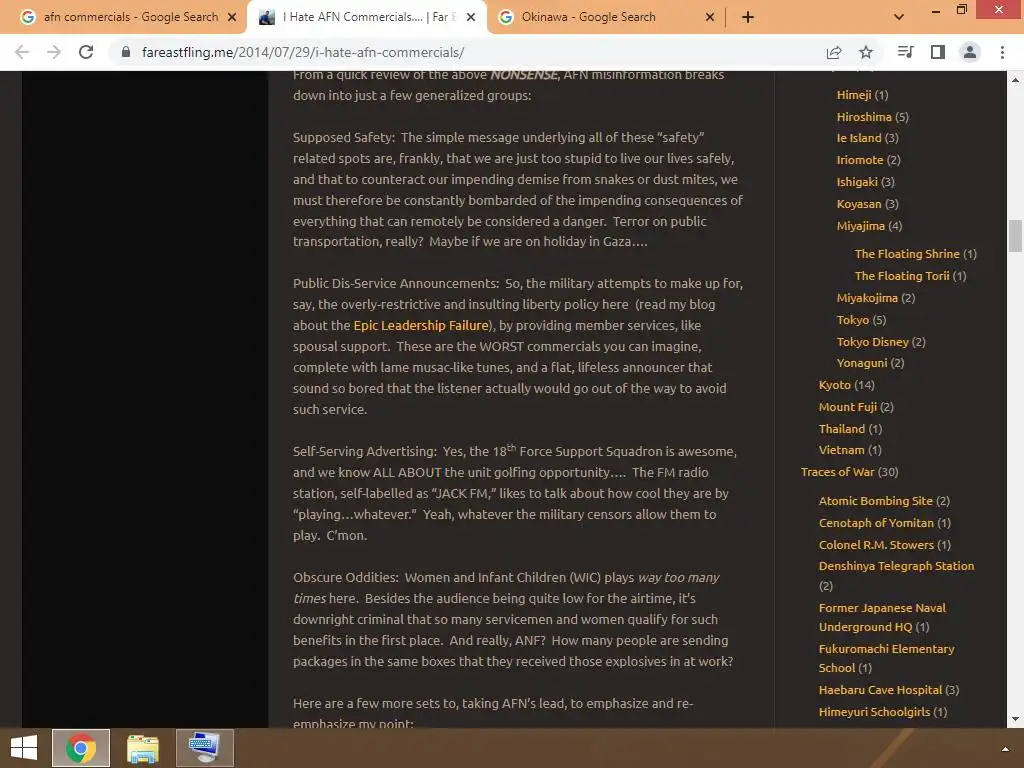Click the 'Supposed Safety:' paragraph heading text
1024x768 pixels.
pyautogui.click(x=344, y=137)
